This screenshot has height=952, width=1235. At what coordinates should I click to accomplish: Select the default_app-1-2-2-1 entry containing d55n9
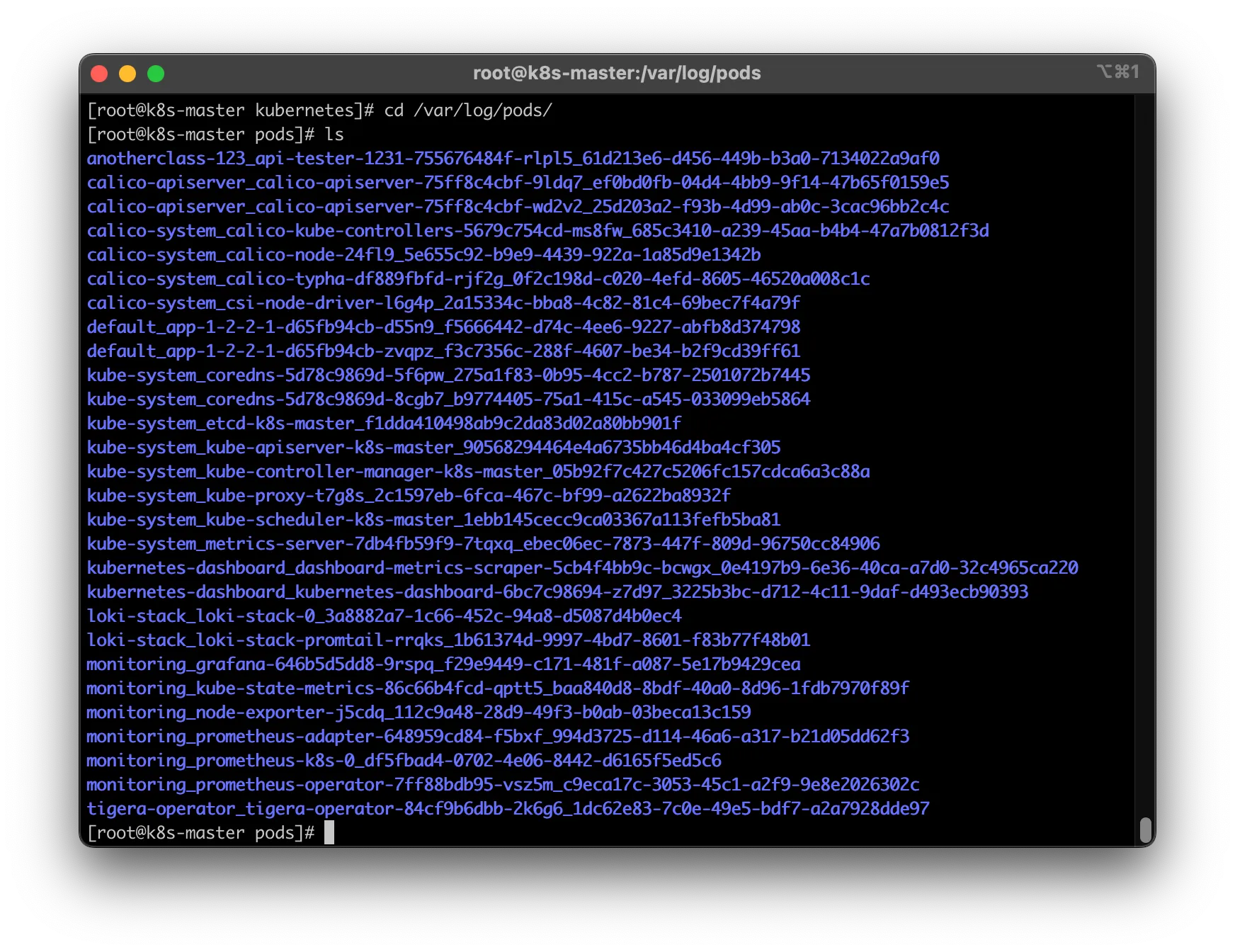444,327
